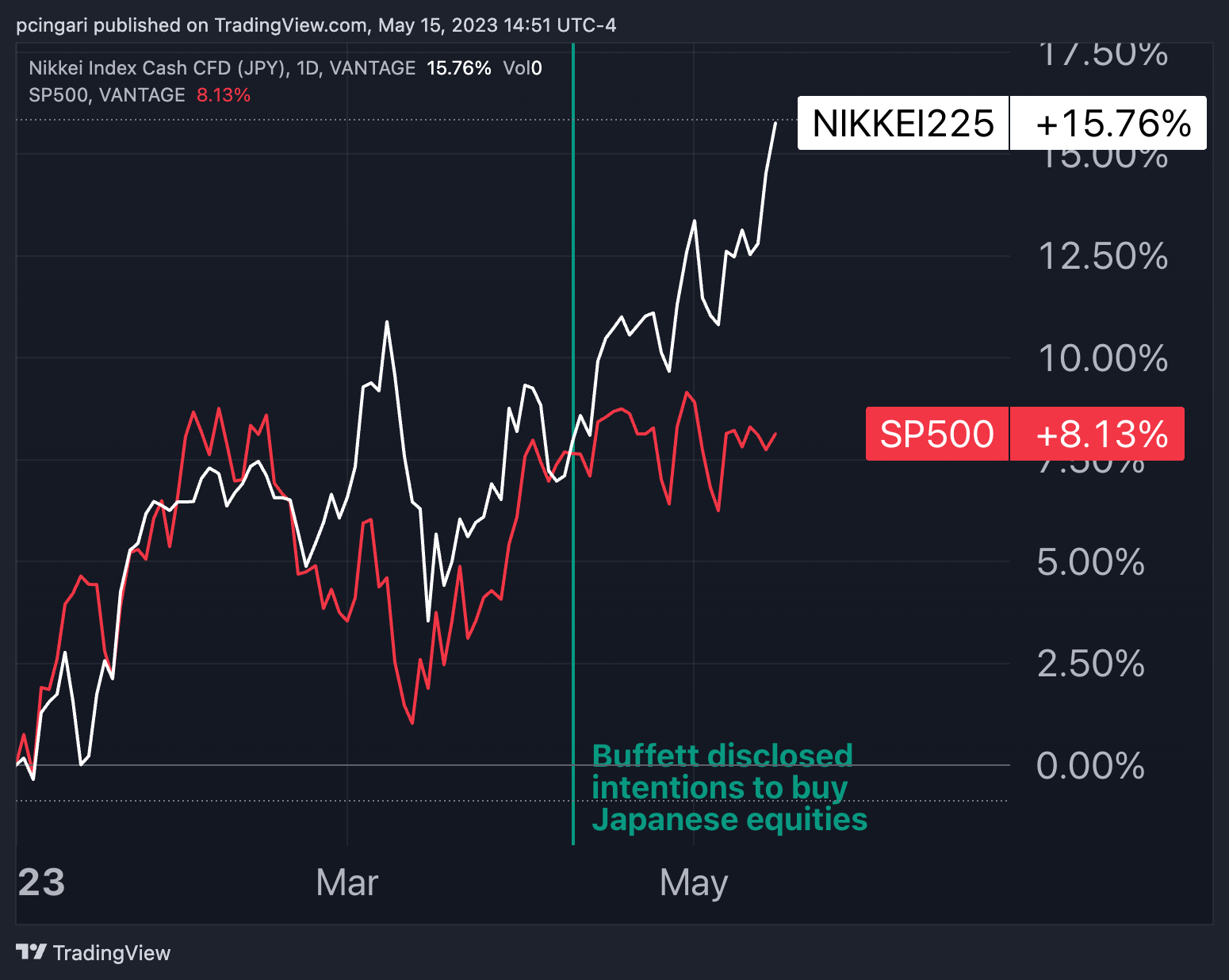This screenshot has height=980, width=1229.
Task: Click the +15.76% price label
Action: [x=1108, y=123]
